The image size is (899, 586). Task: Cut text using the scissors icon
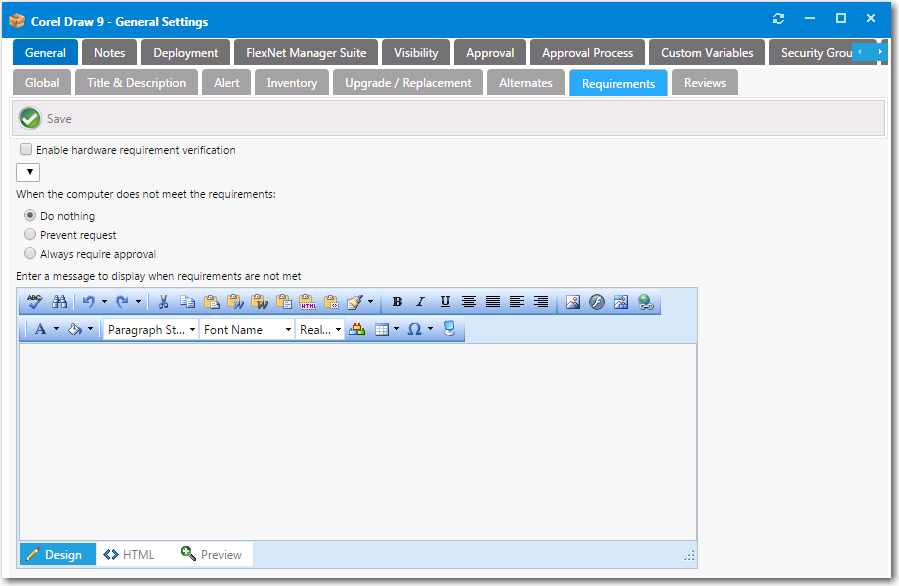pyautogui.click(x=163, y=302)
